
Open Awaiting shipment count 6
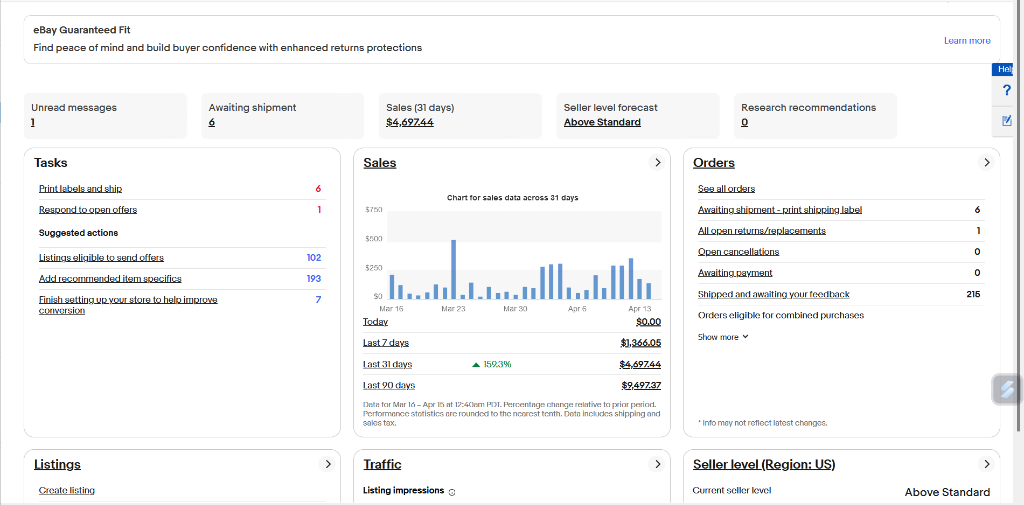(212, 122)
